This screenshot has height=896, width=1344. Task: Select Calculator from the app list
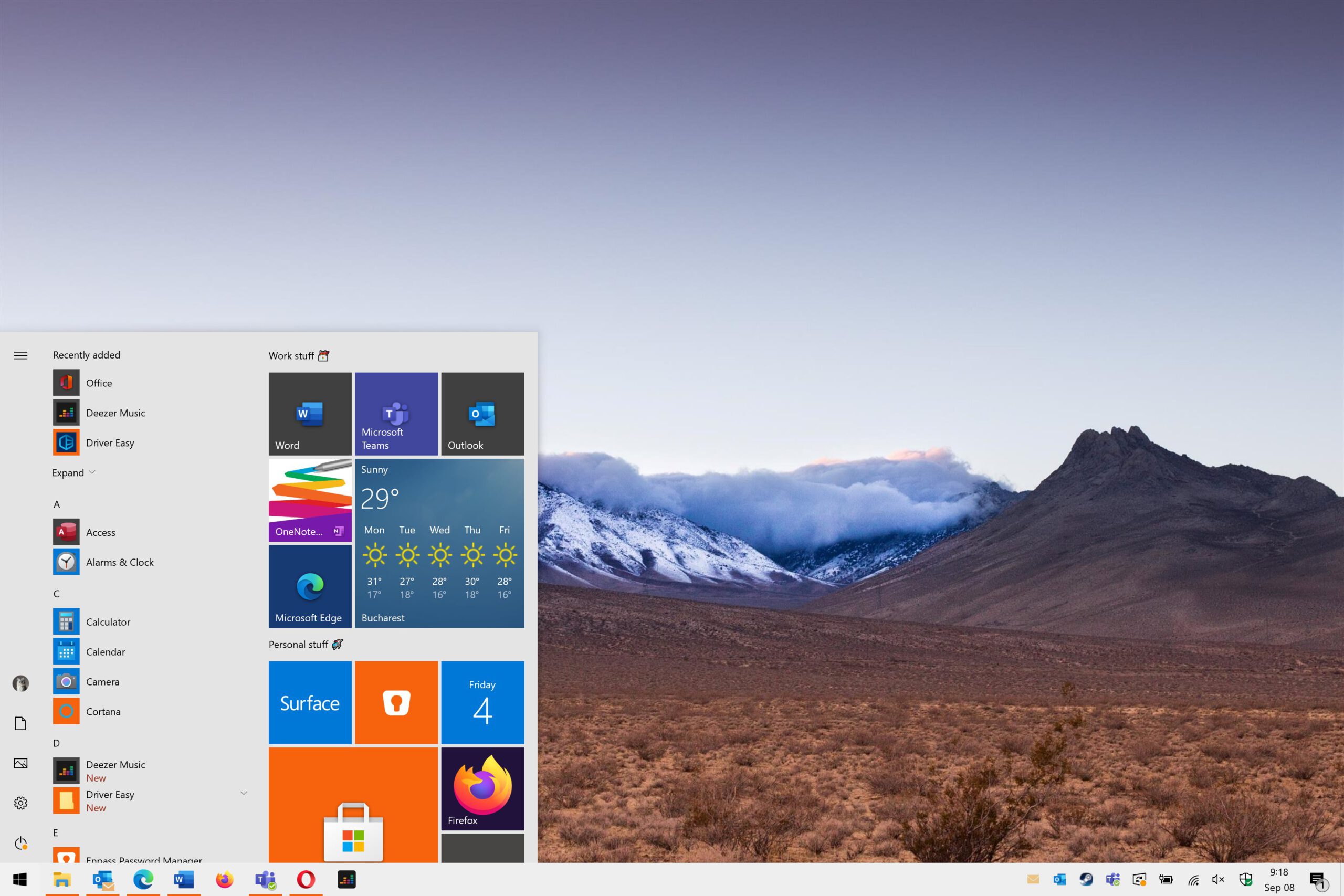(x=108, y=621)
